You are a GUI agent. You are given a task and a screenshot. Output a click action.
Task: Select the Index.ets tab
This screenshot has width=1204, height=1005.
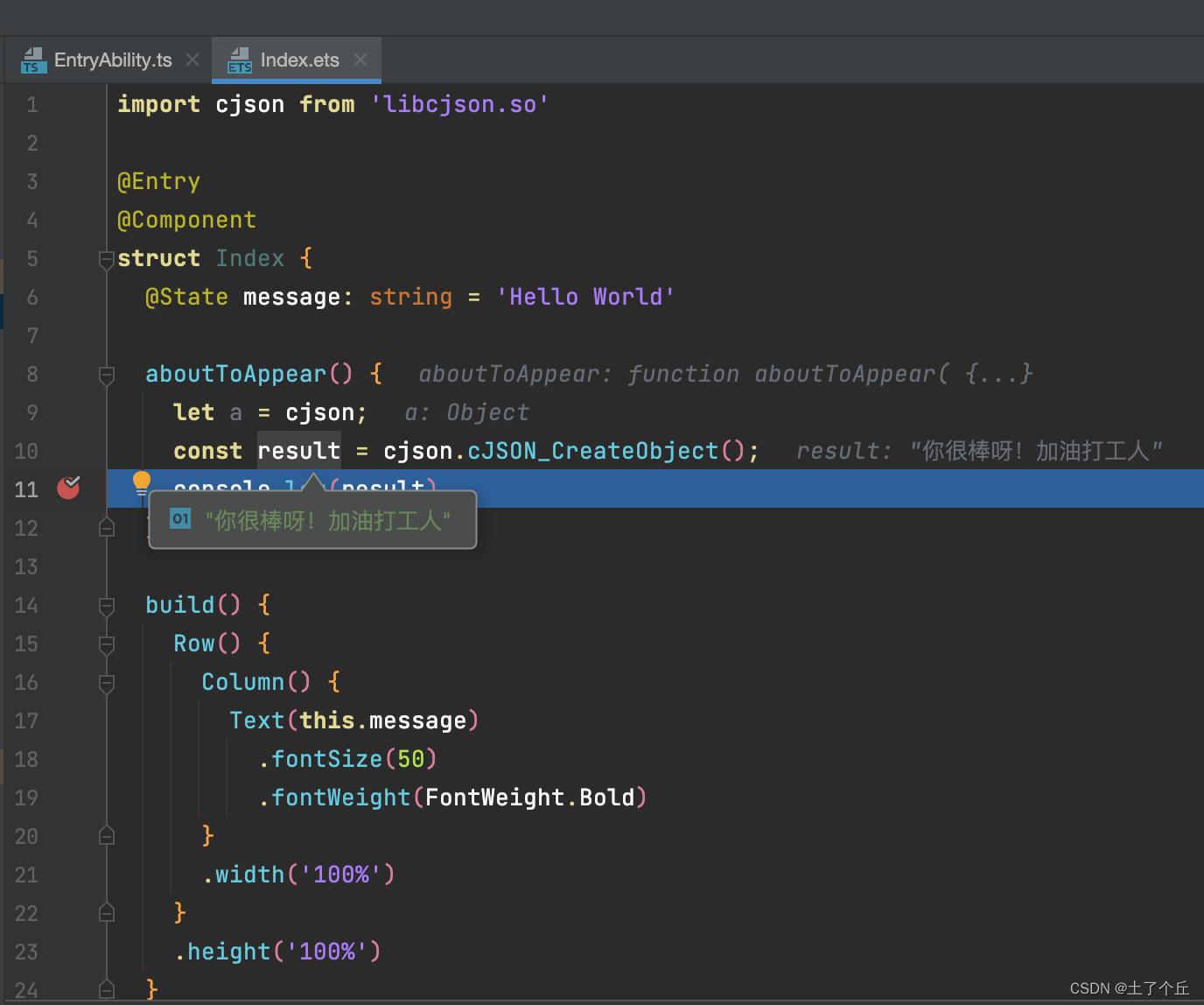297,60
